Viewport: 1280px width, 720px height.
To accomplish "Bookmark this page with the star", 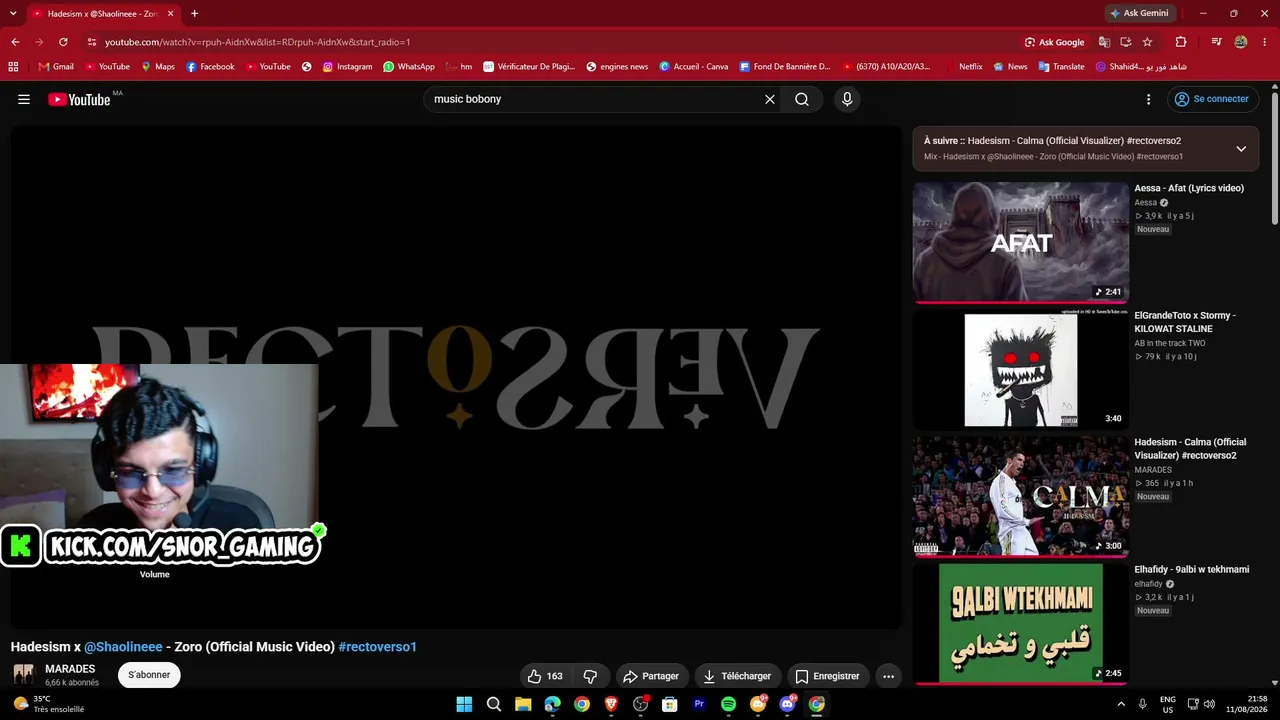I will (1147, 42).
